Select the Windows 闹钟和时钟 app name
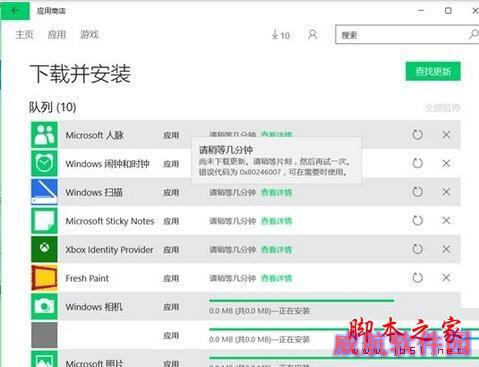The width and height of the screenshot is (479, 367). click(107, 164)
